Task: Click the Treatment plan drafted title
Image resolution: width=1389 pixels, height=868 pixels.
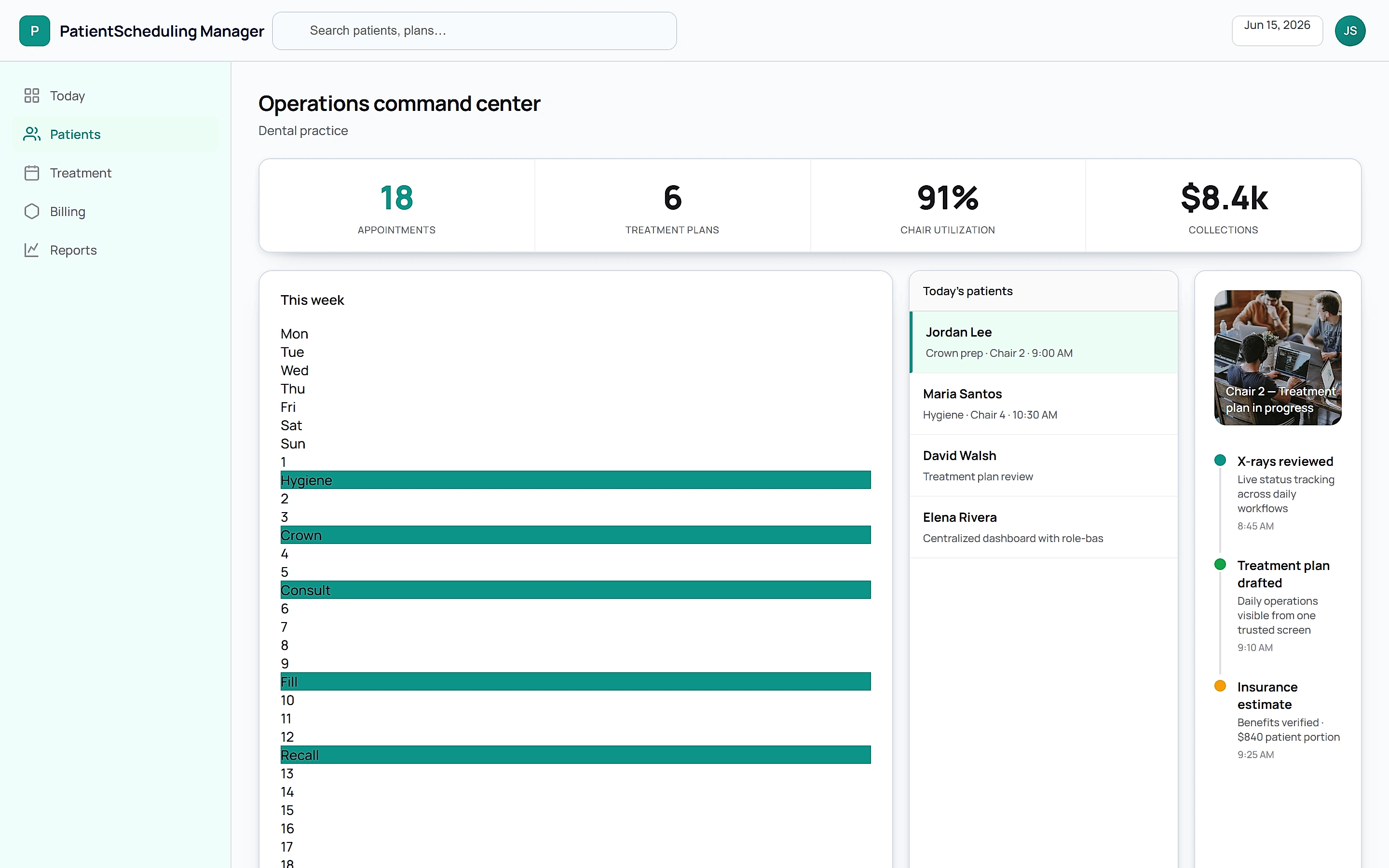Action: click(1283, 574)
